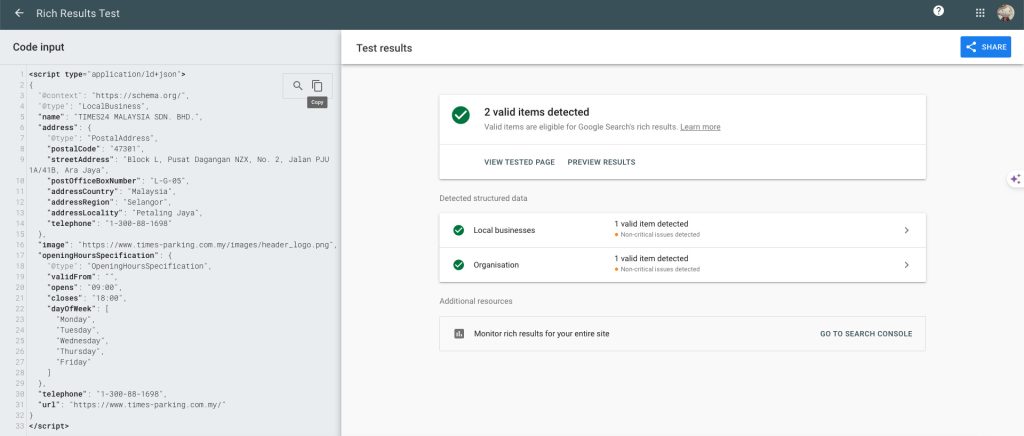Click the back arrow in the header
This screenshot has width=1024, height=436.
(x=19, y=13)
